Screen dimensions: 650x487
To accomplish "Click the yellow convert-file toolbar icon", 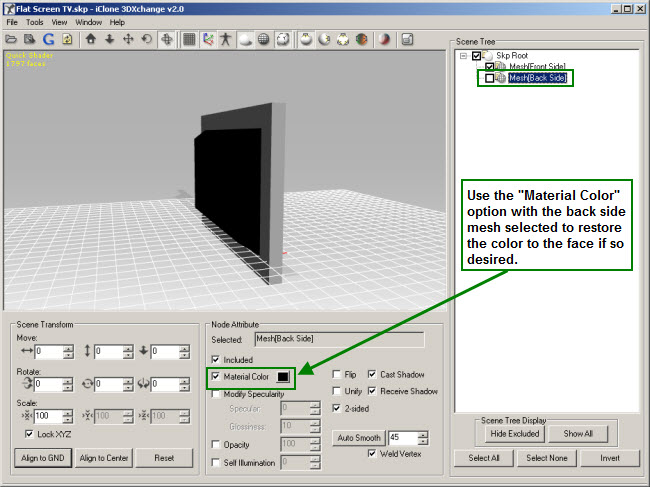I will (67, 40).
